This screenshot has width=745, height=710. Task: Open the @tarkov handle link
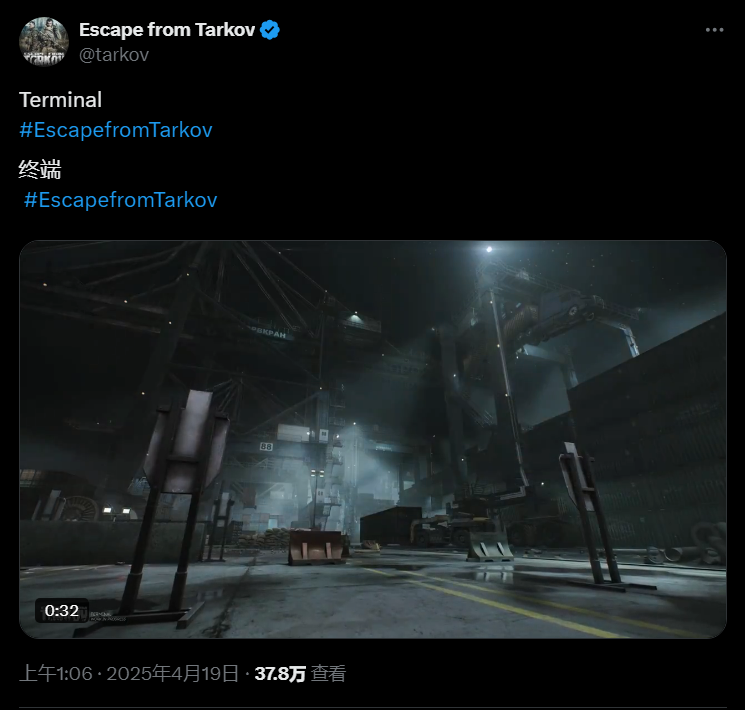114,54
